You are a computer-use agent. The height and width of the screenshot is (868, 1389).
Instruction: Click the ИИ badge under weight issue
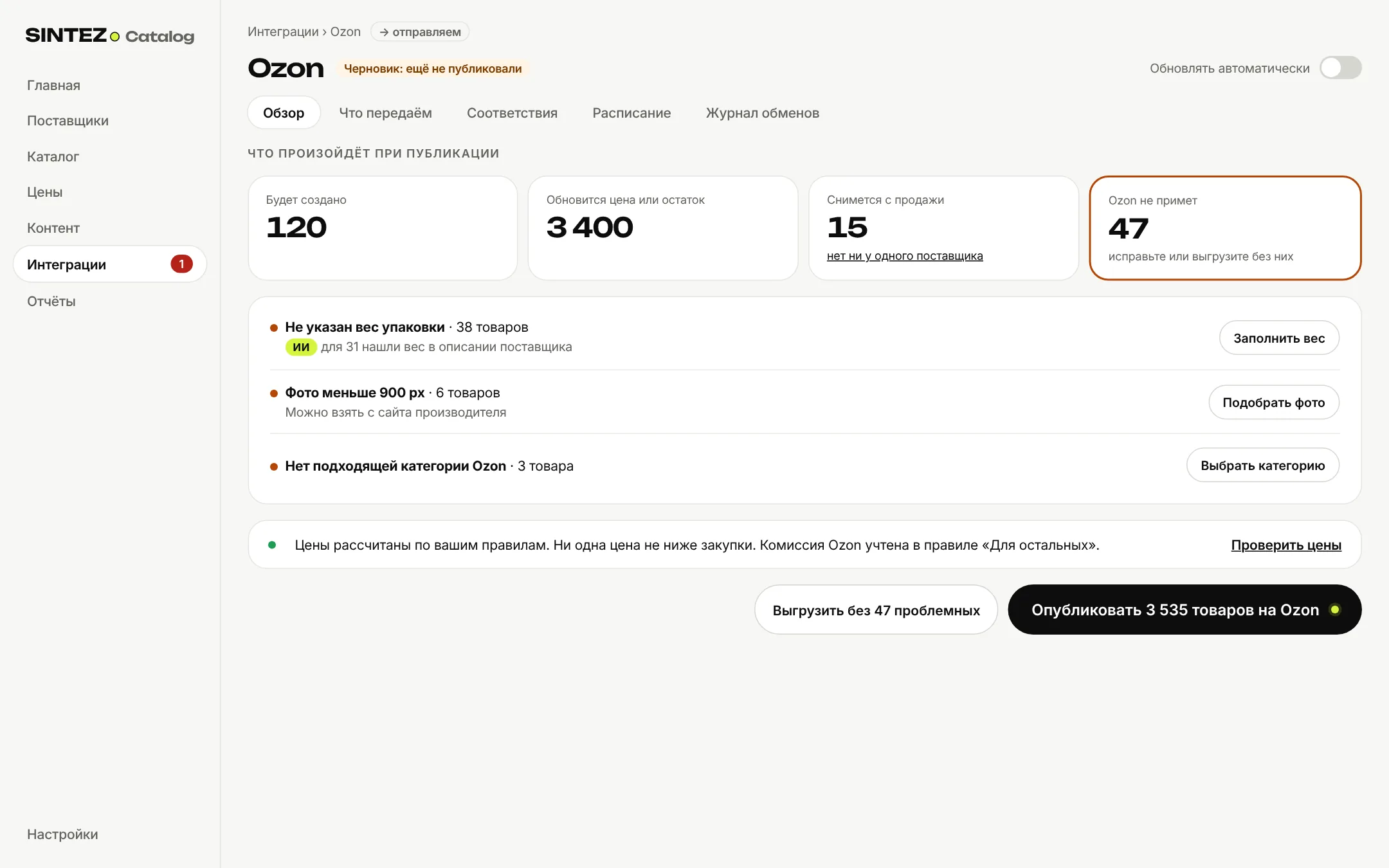coord(301,347)
